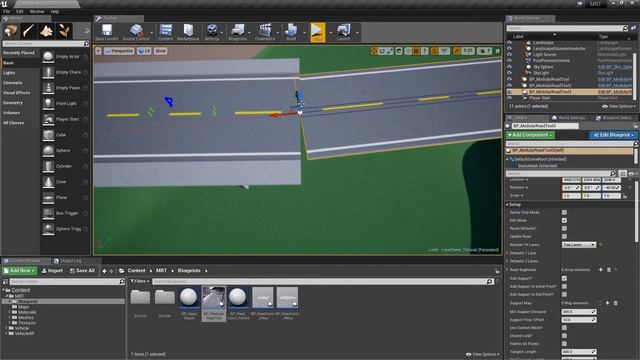Select the Cube placement icon
The width and height of the screenshot is (640, 360).
pyautogui.click(x=48, y=135)
